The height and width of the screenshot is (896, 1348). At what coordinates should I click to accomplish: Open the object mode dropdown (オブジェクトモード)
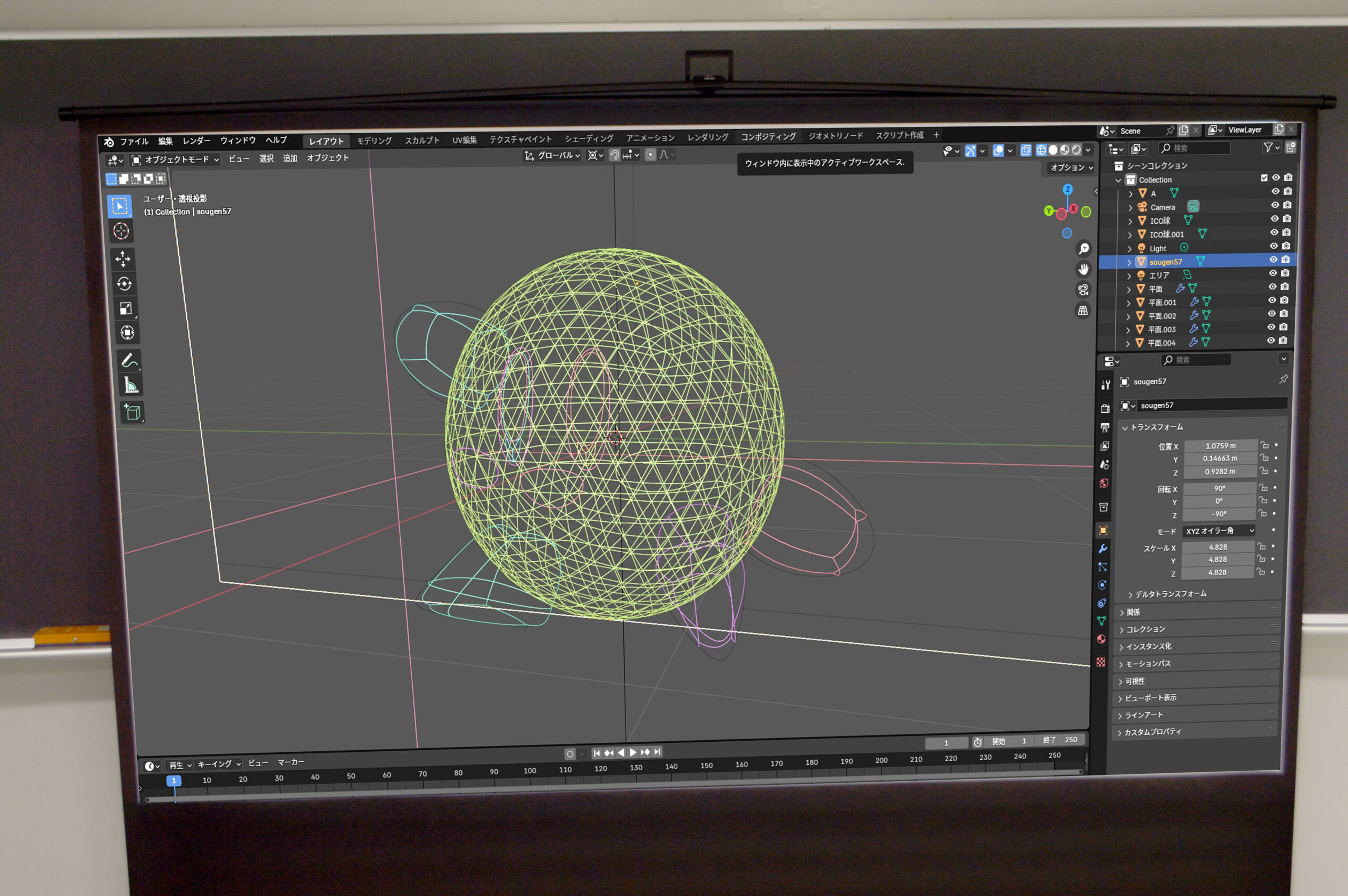coord(175,160)
